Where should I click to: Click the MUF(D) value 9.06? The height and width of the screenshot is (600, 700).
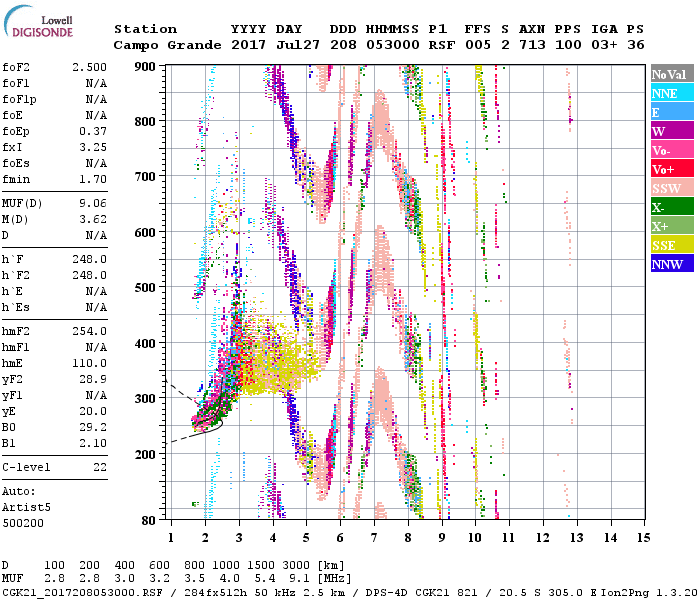93,204
